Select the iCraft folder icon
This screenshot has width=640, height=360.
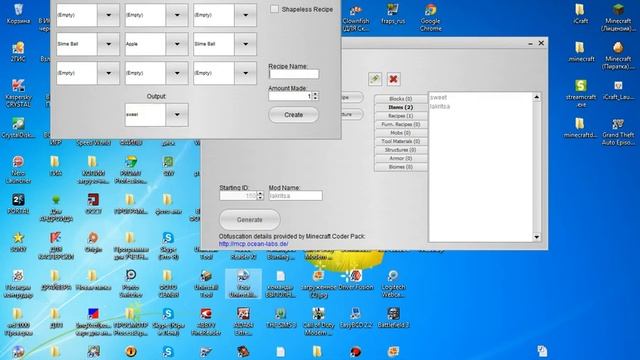(580, 14)
